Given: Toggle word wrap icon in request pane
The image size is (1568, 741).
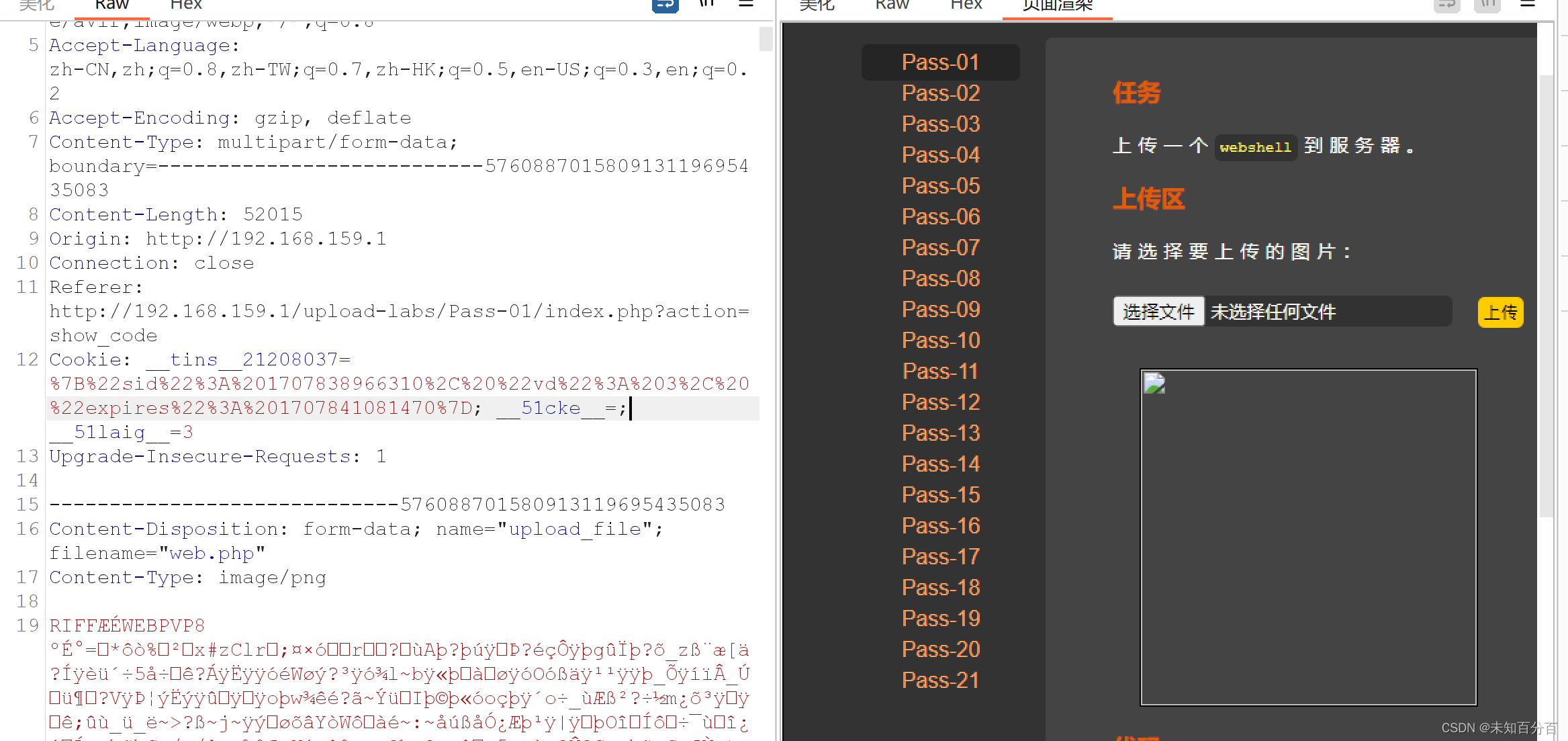Looking at the screenshot, I should tap(665, 5).
